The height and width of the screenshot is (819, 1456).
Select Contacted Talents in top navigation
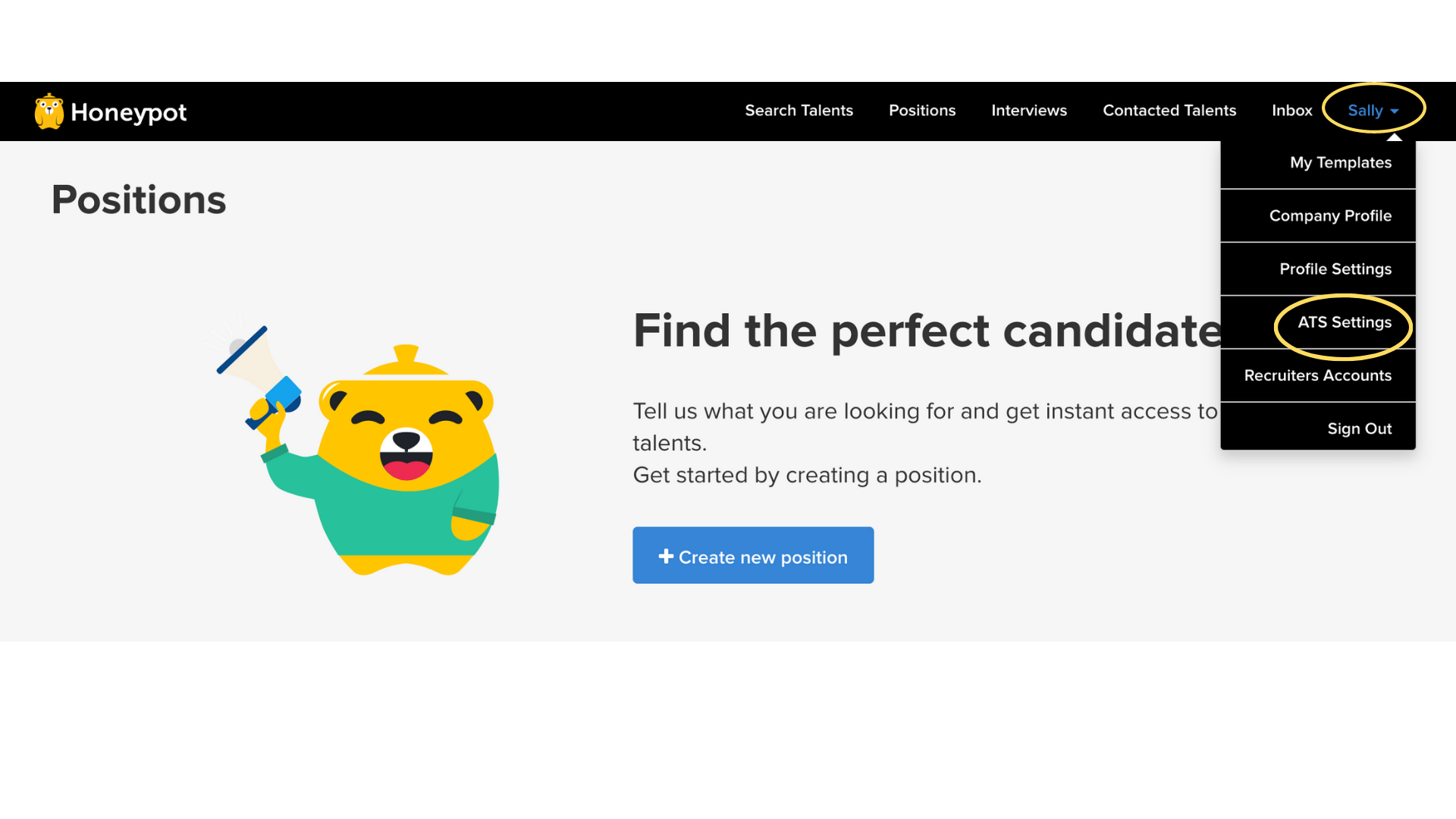[1169, 111]
